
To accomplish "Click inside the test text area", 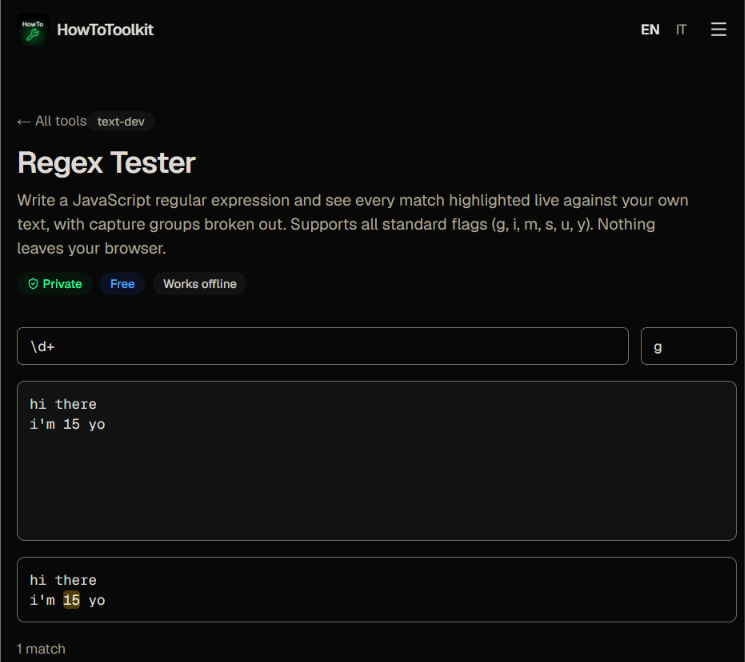I will [377, 461].
